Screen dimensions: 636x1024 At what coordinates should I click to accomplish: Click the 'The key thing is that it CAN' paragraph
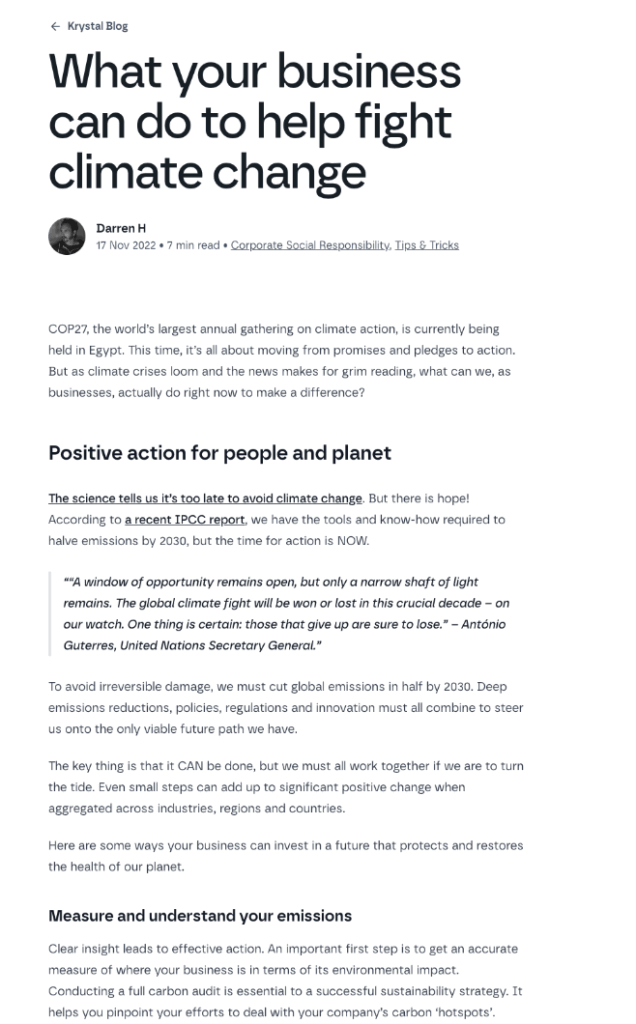(x=285, y=787)
